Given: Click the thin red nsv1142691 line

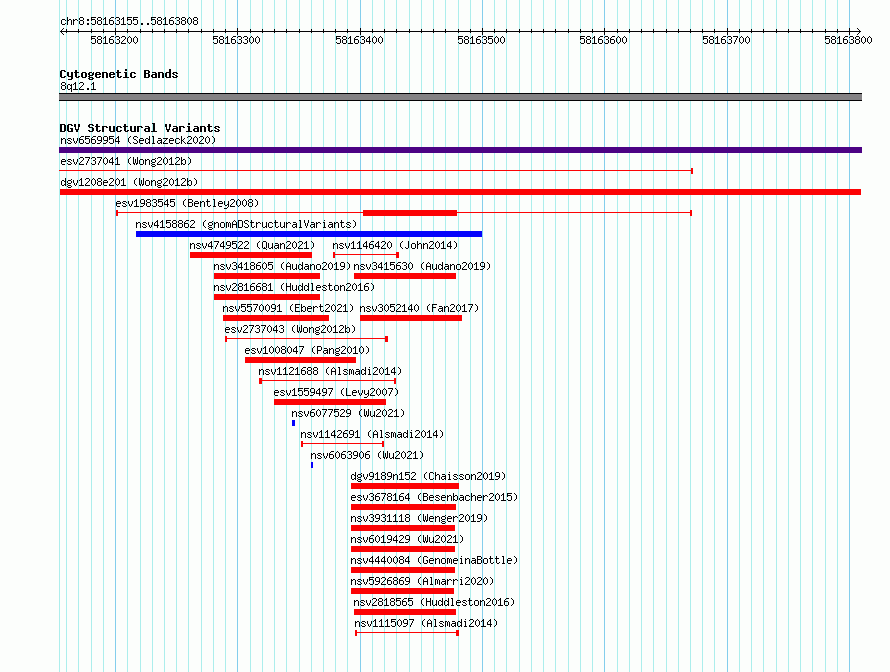Looking at the screenshot, I should pyautogui.click(x=342, y=444).
